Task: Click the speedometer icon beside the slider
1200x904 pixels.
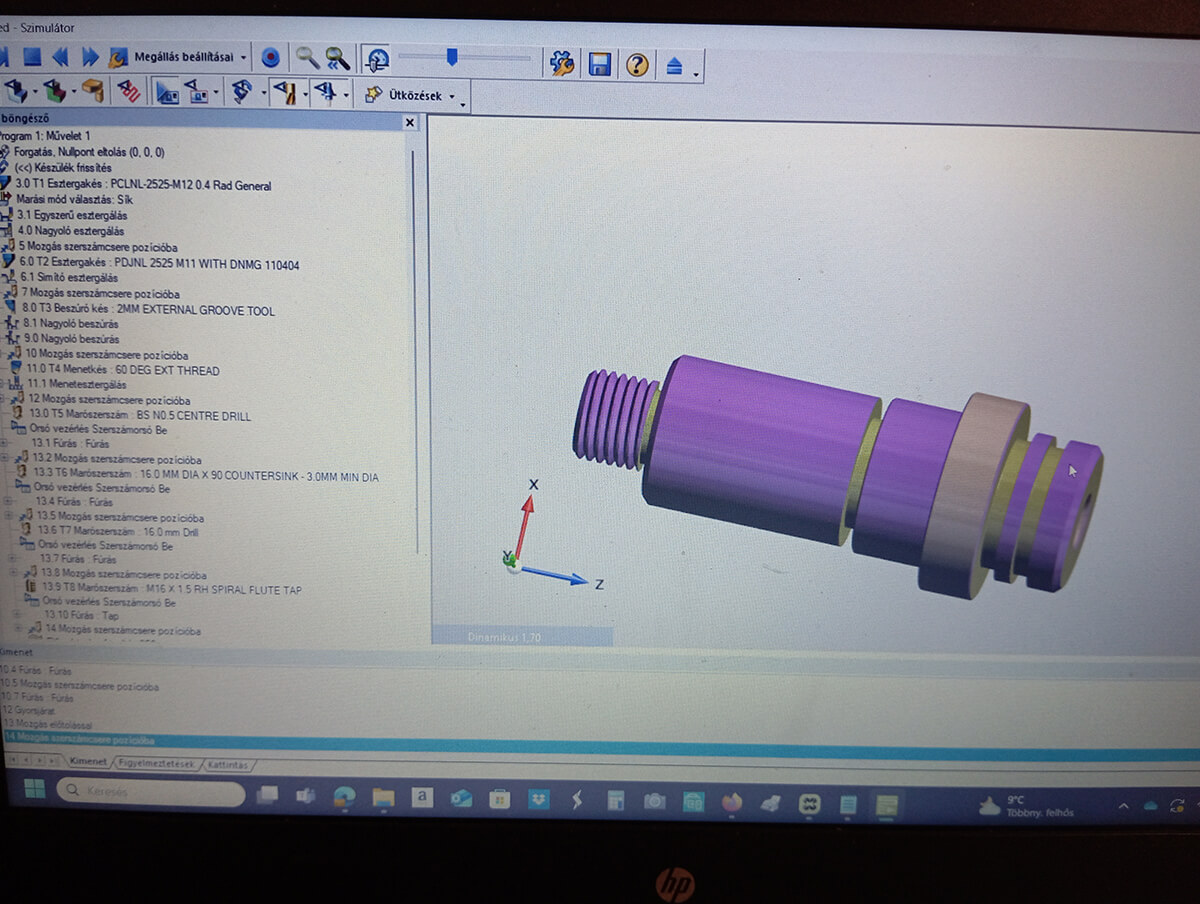Action: (x=377, y=59)
